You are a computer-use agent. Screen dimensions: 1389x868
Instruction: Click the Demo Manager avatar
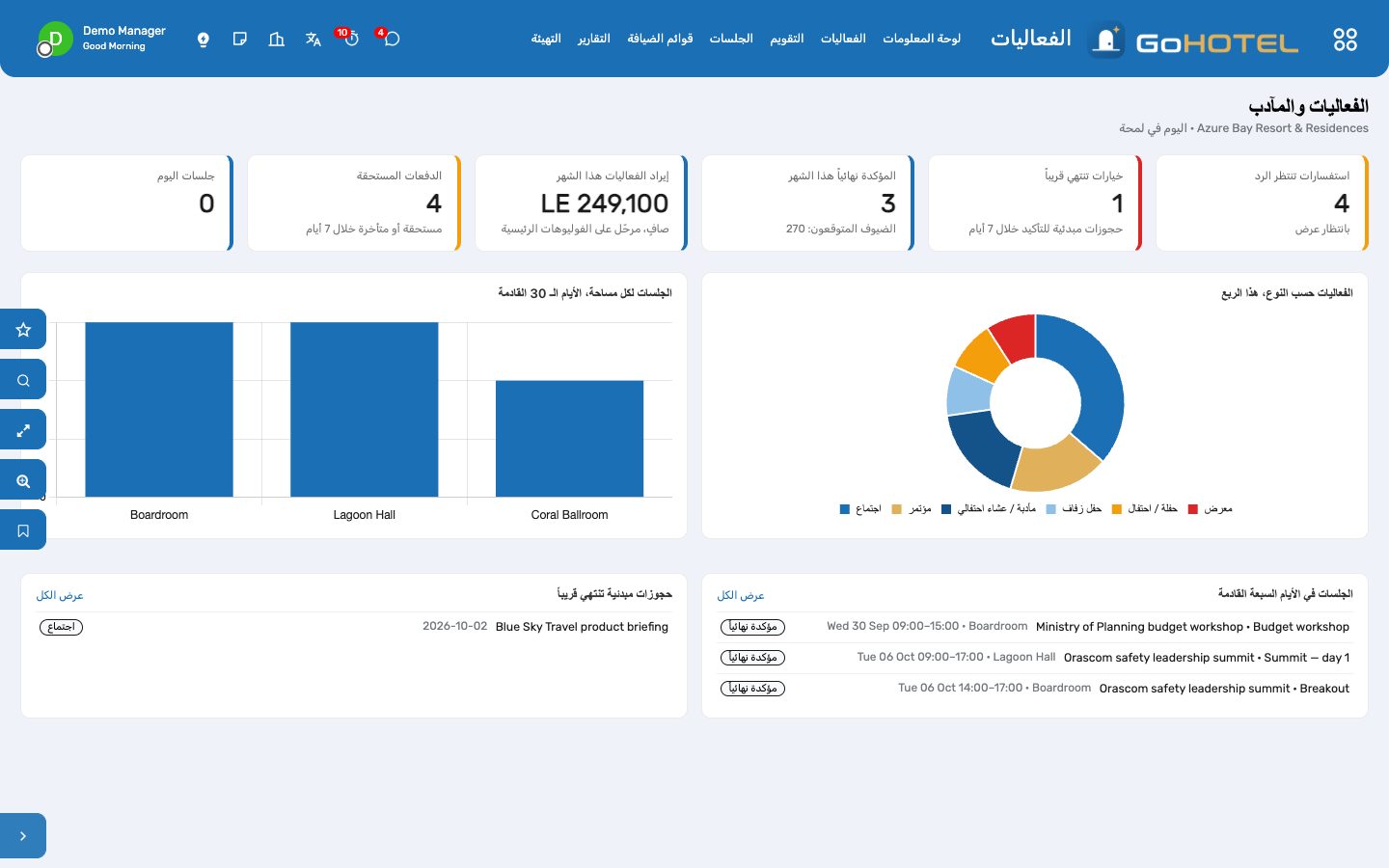point(55,39)
